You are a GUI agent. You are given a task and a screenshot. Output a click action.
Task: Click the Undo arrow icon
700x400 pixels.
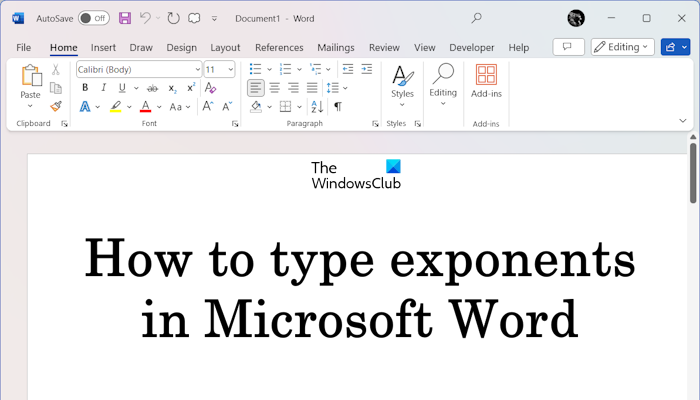point(145,18)
